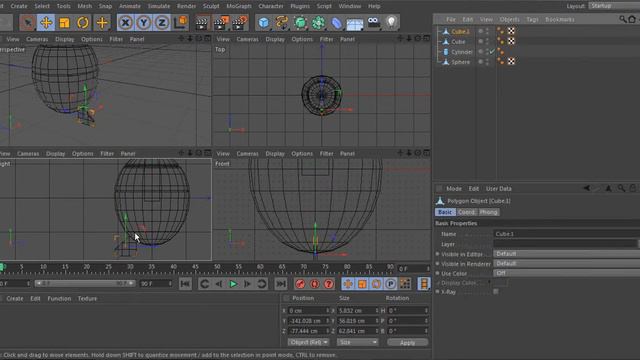
Task: Click the timeline marker at frame 45
Action: click(195, 267)
